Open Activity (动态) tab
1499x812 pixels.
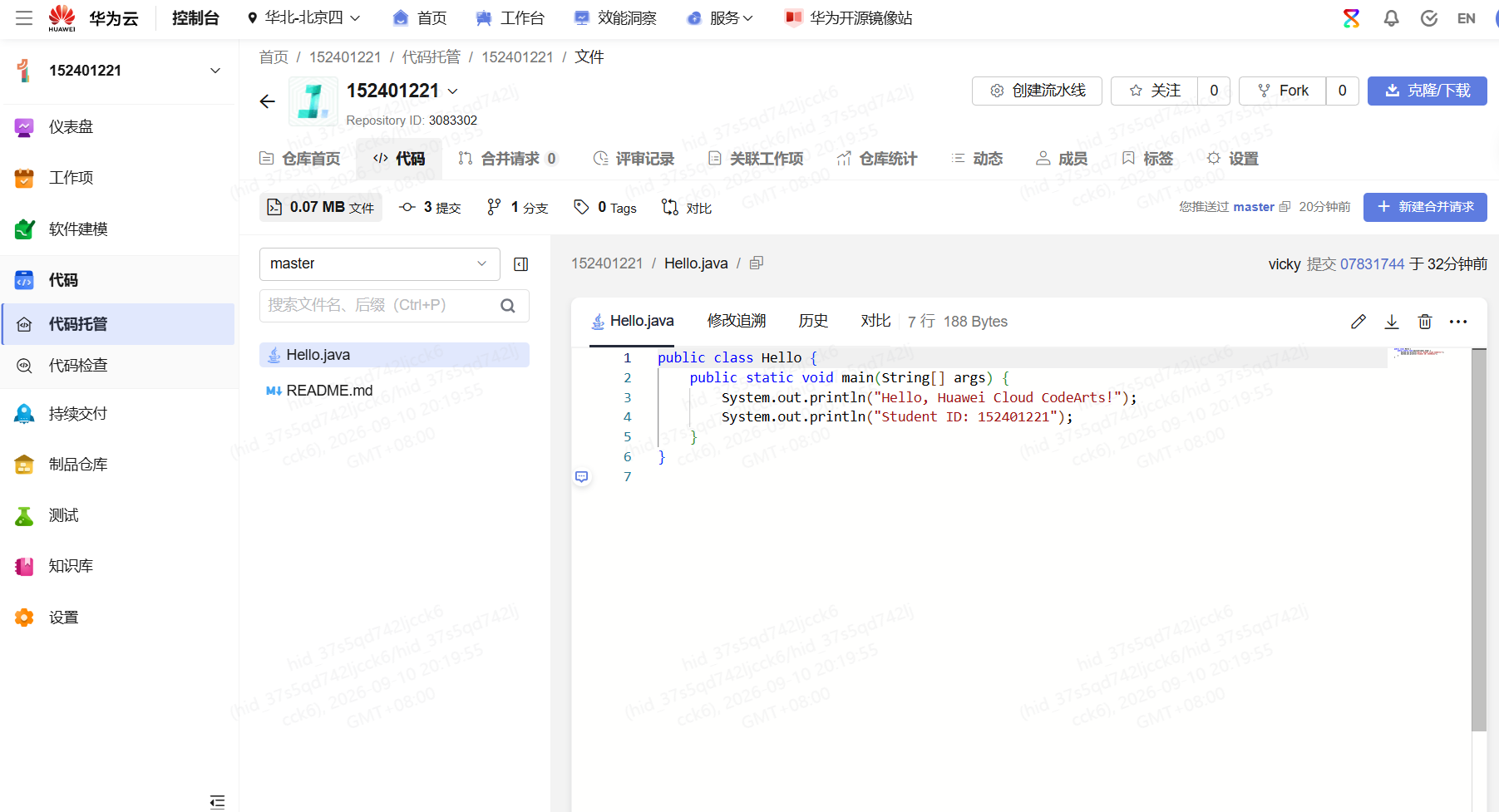click(977, 159)
